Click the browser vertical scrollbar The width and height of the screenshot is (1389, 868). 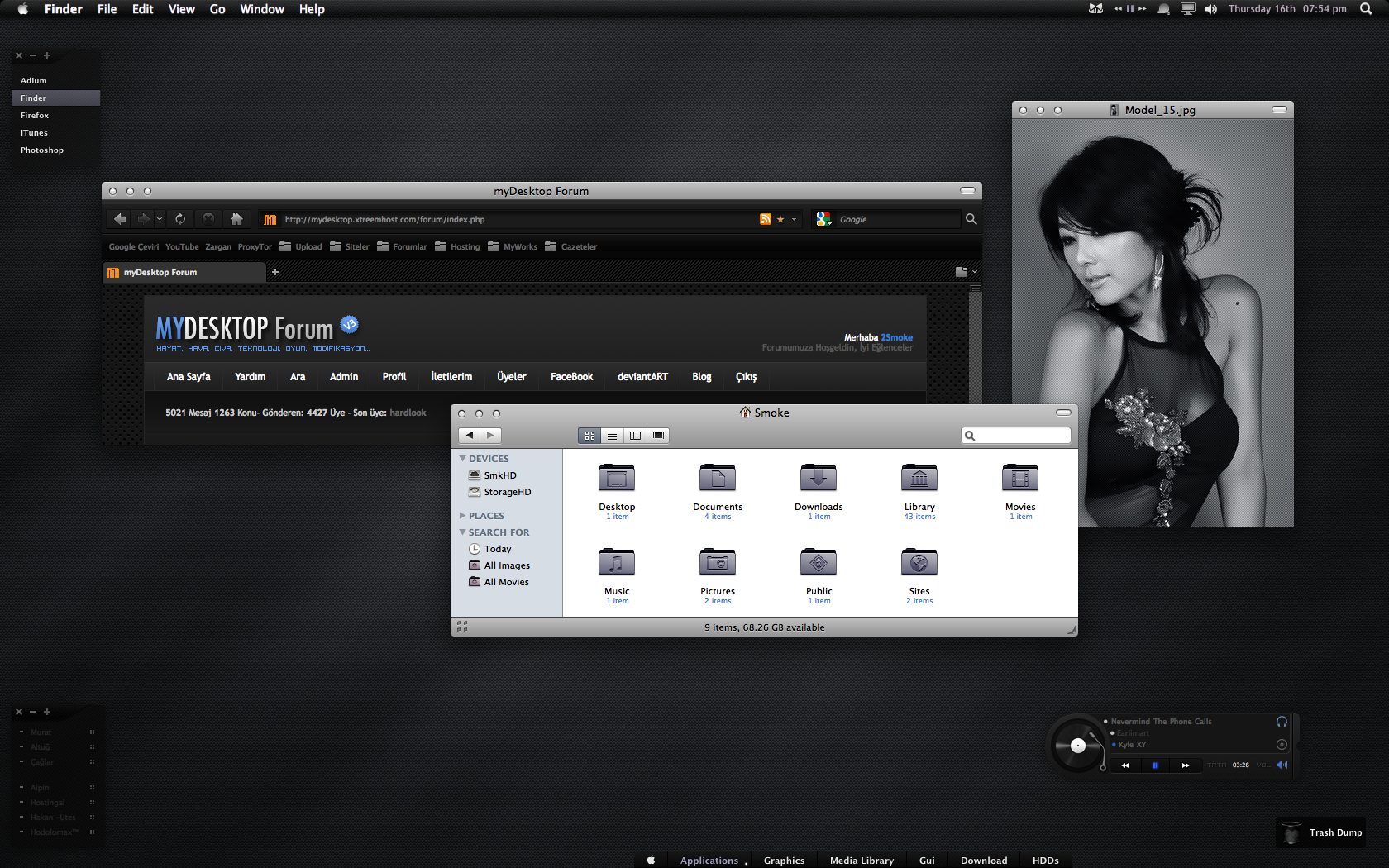[x=976, y=346]
